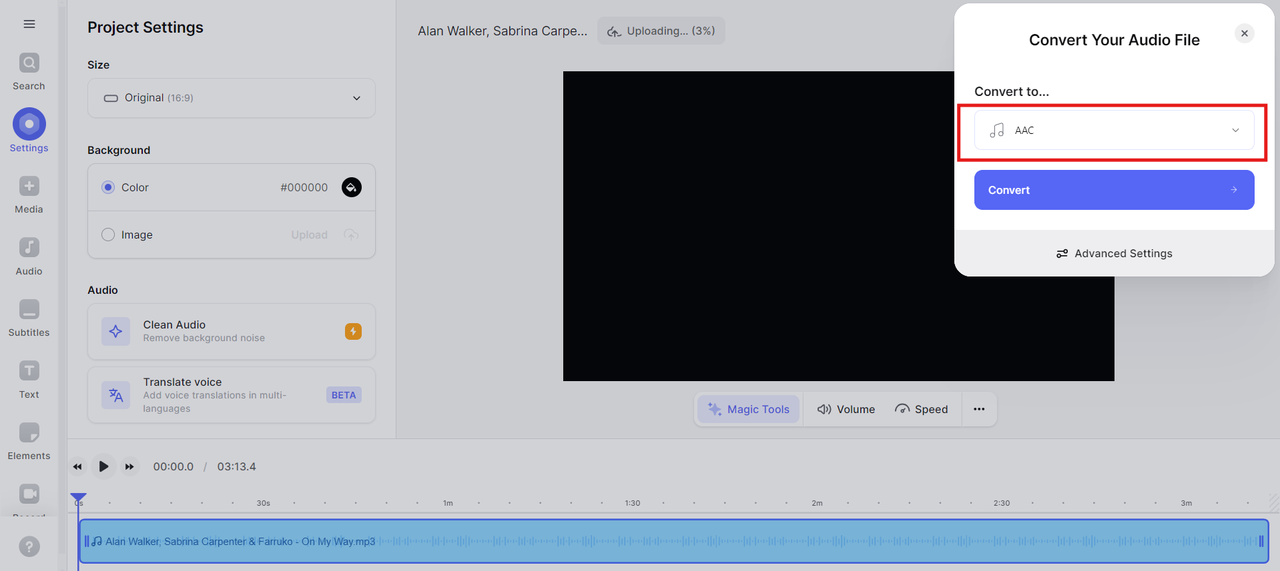Screen dimensions: 1280x571
Task: Open Text panel in sidebar
Action: coord(29,379)
